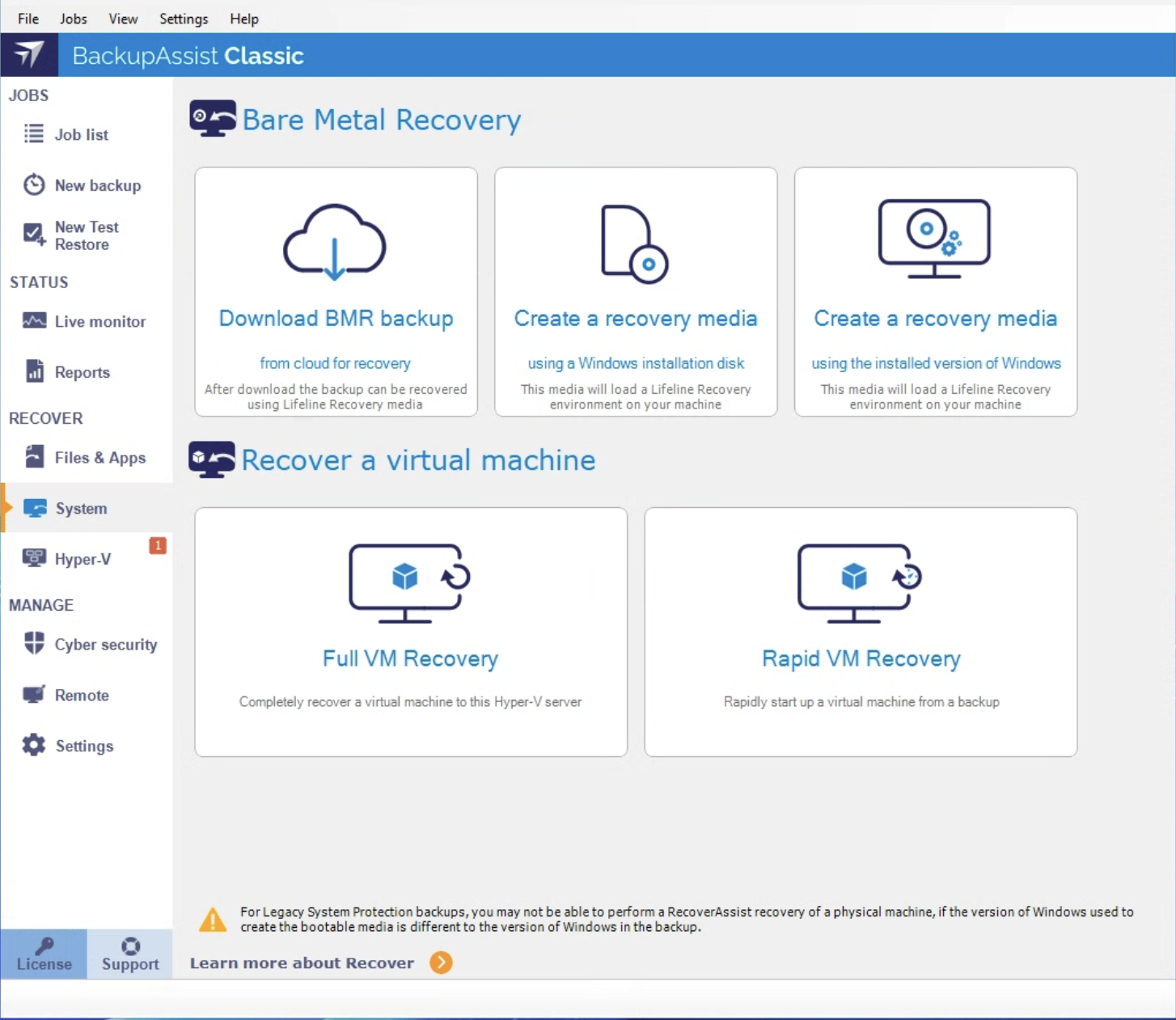The height and width of the screenshot is (1020, 1176).
Task: Open the Remote management section
Action: coord(81,695)
